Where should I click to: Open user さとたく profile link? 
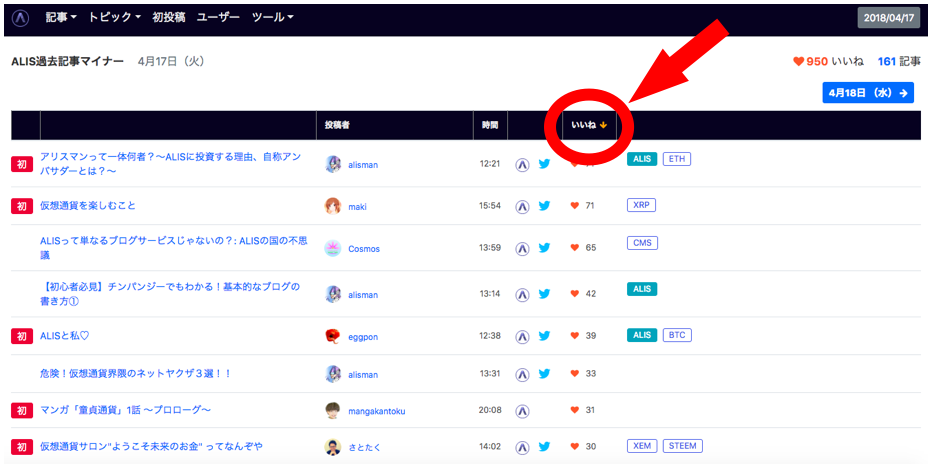click(x=365, y=448)
